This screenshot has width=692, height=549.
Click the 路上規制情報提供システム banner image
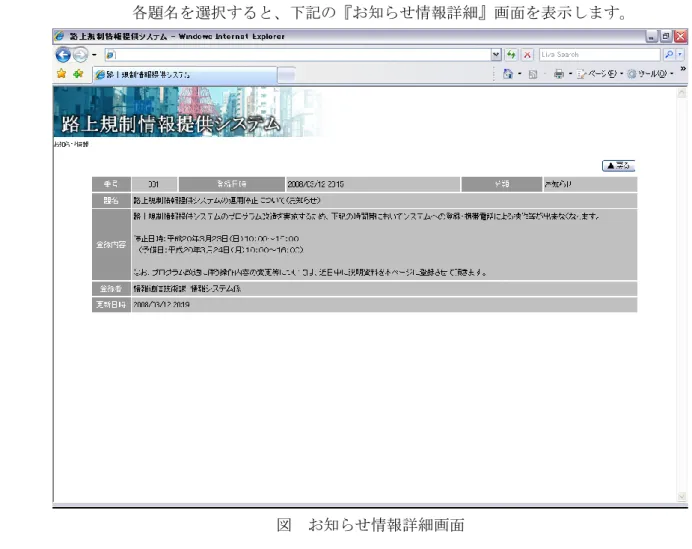pos(190,112)
